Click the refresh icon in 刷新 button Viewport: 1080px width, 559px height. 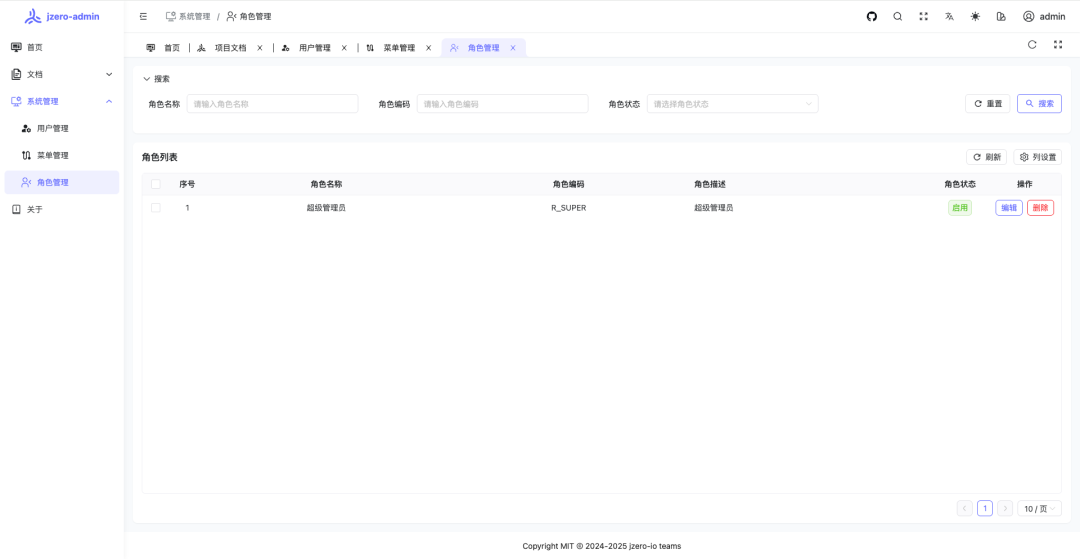coord(977,157)
